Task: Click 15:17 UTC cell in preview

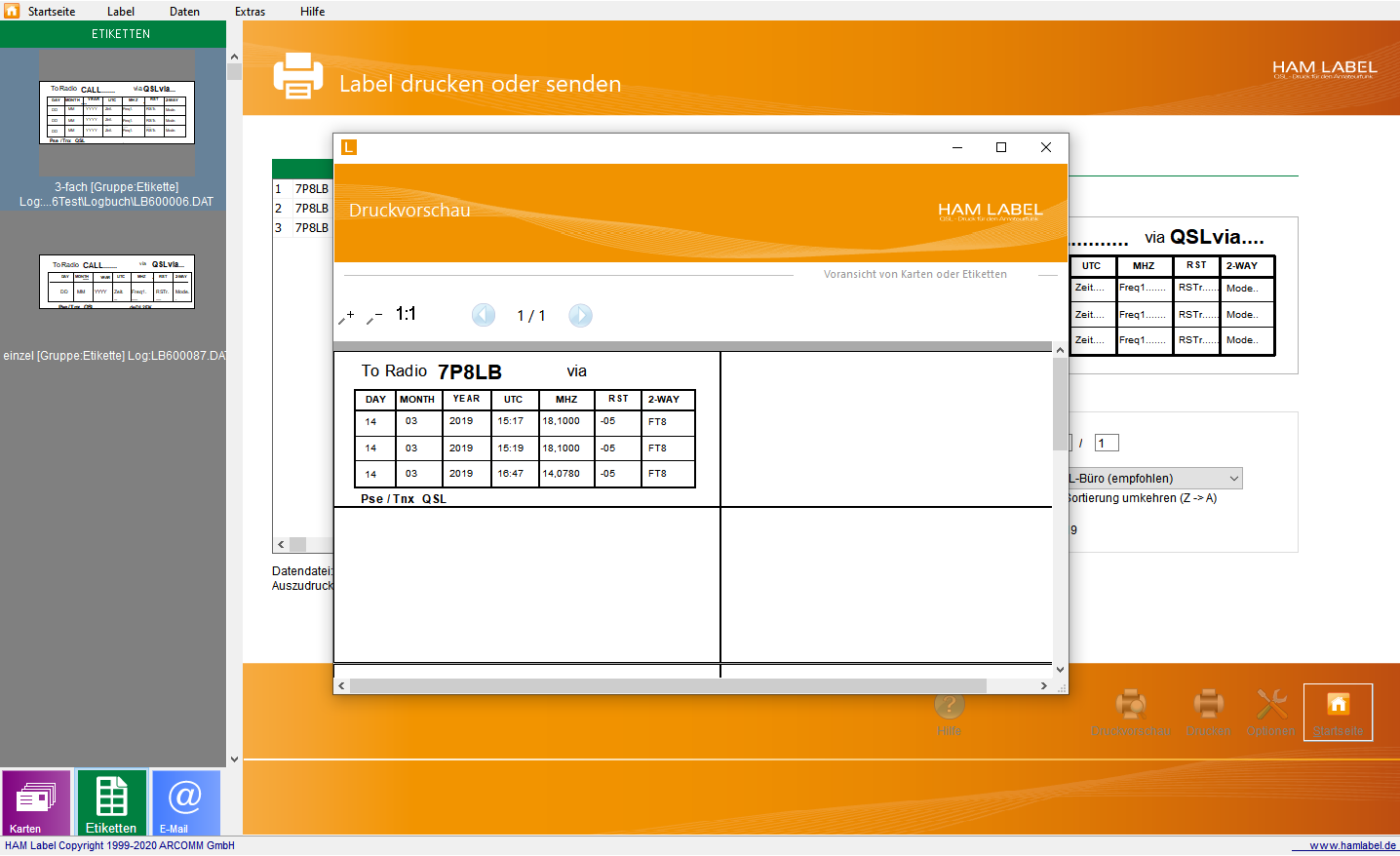Action: point(511,421)
